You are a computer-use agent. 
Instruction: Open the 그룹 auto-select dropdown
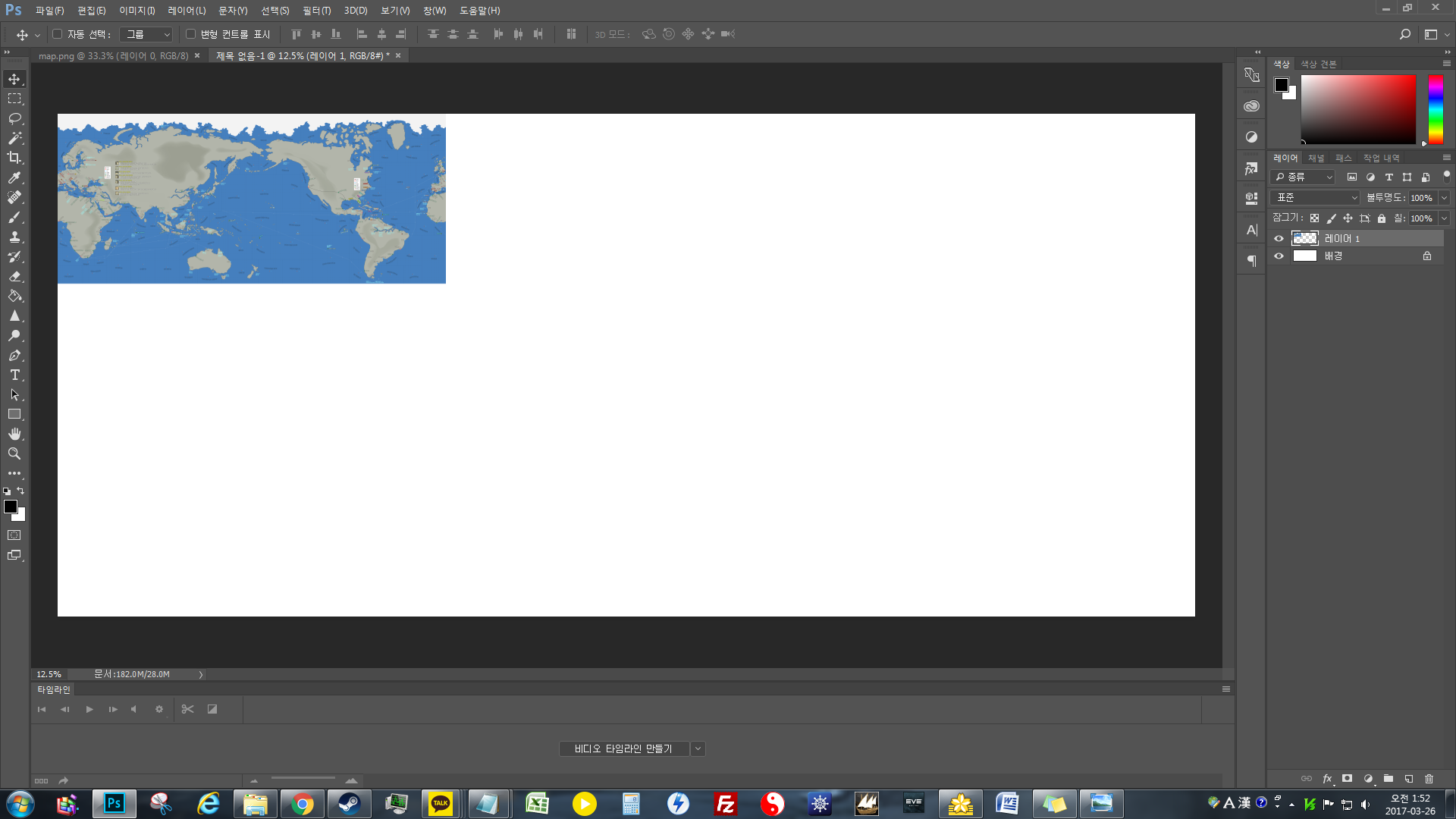147,34
